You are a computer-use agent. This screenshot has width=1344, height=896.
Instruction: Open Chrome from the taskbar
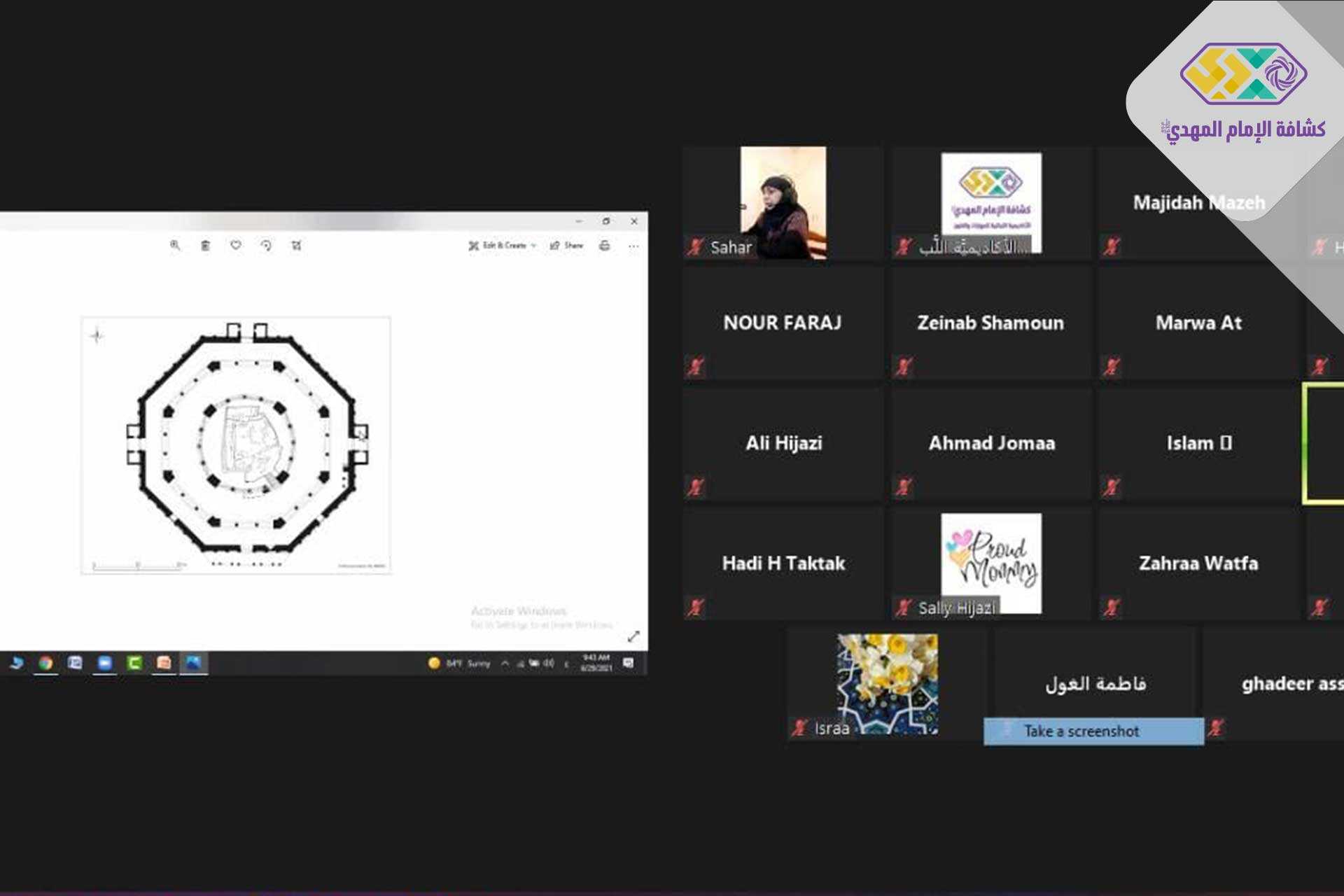tap(45, 663)
